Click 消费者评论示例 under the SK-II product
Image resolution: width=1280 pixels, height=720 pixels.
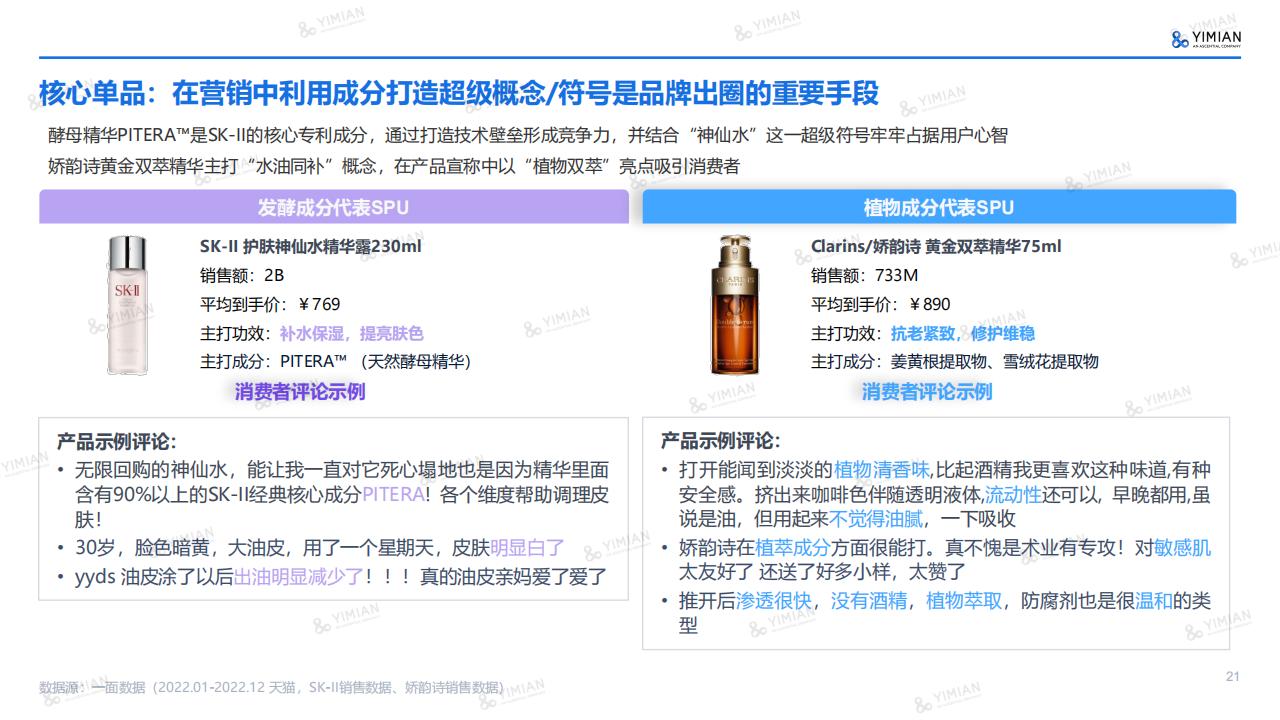(x=300, y=392)
